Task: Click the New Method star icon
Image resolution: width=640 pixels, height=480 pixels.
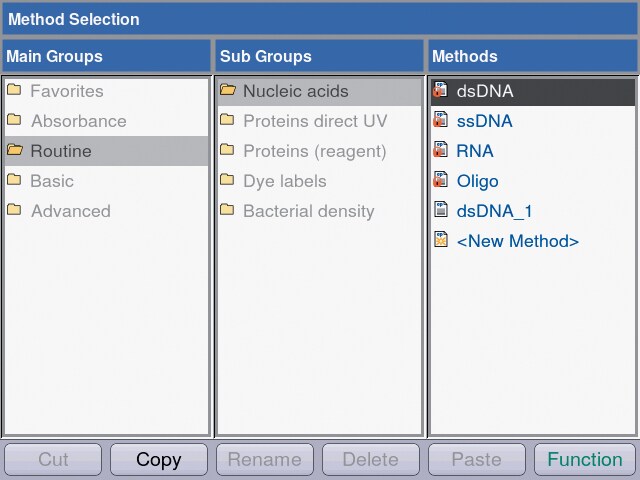Action: [x=441, y=239]
